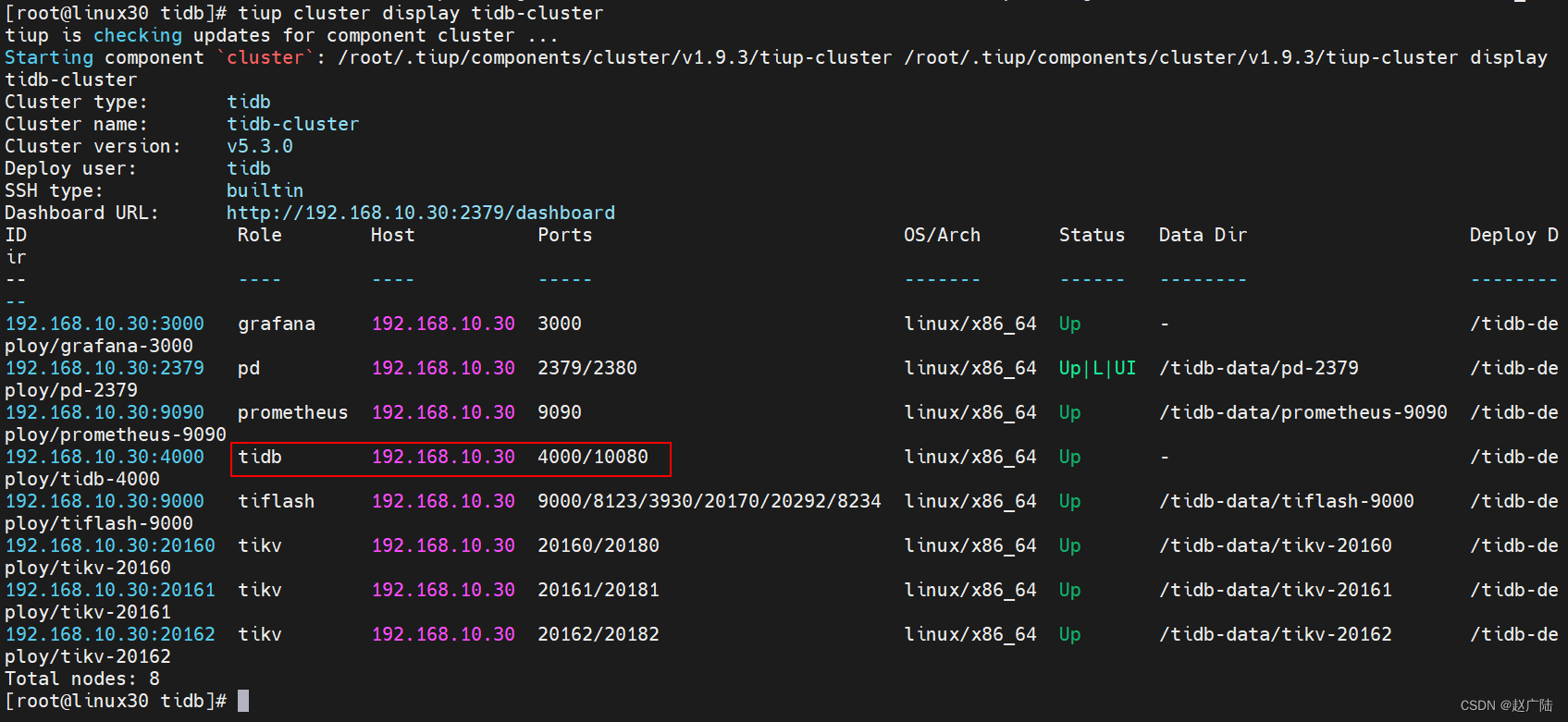This screenshot has height=722, width=1568.
Task: Click the pd ID 192.168.10.30:2379
Action: pyautogui.click(x=105, y=368)
